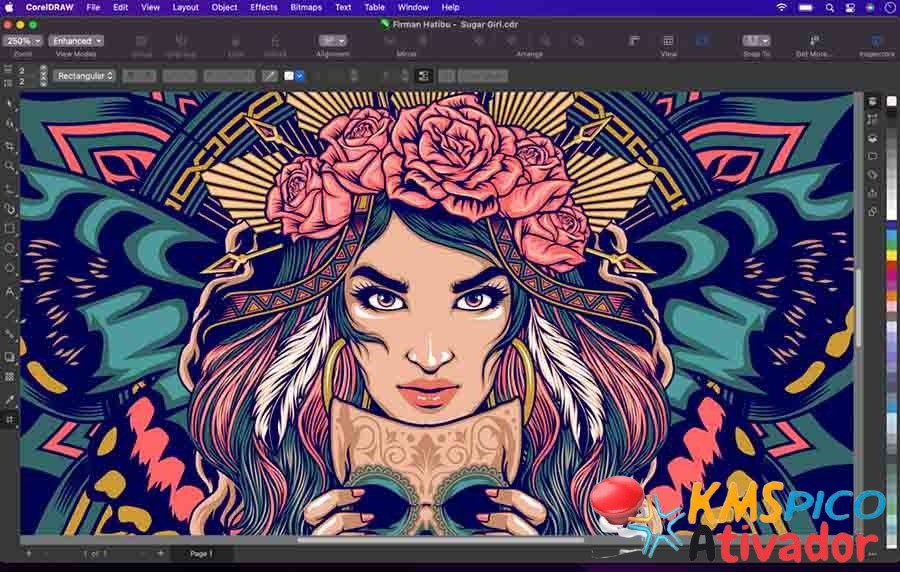The height and width of the screenshot is (572, 900).
Task: Click the Group icon in the toolbar
Action: click(x=141, y=41)
